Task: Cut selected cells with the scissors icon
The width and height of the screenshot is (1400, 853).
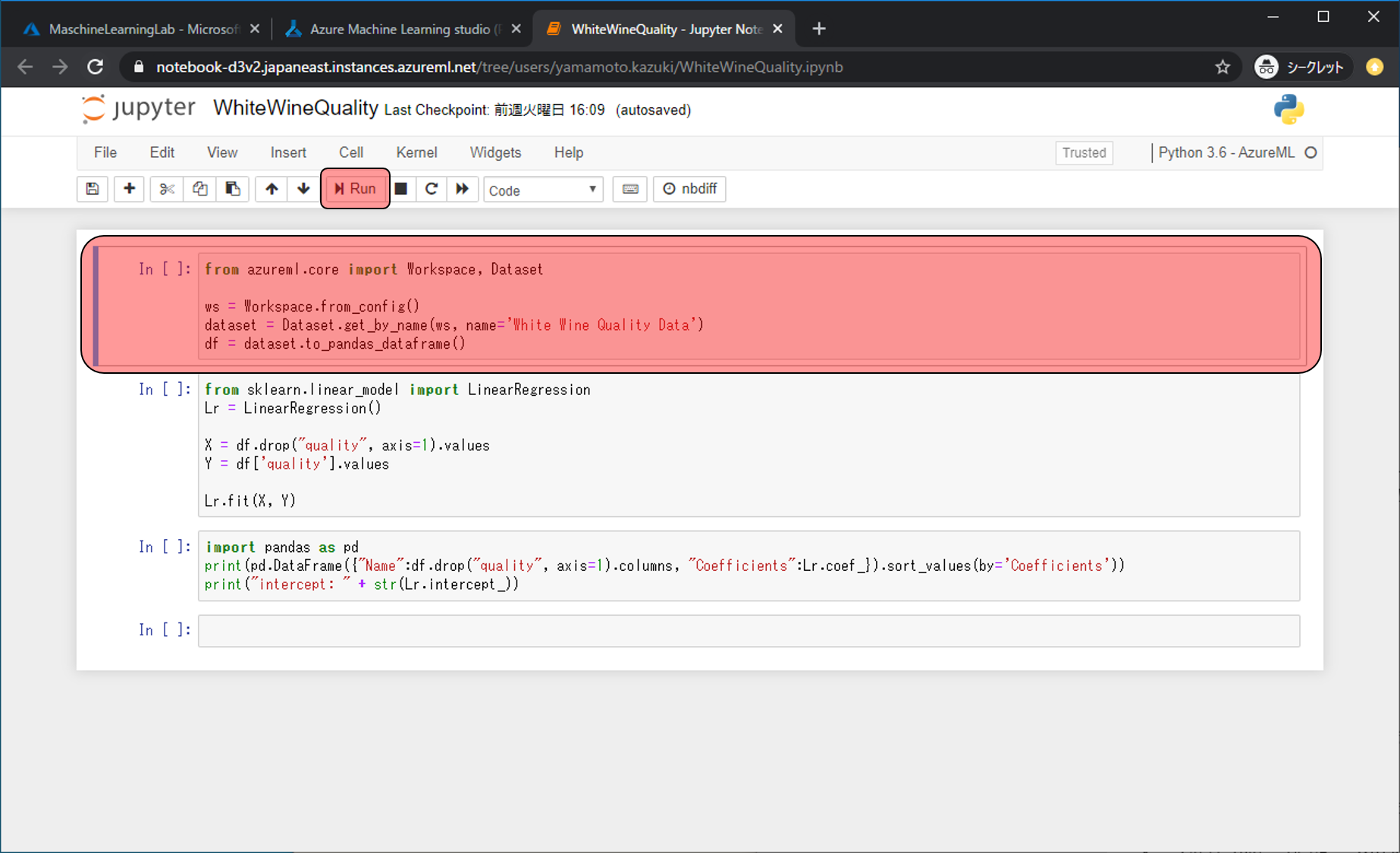Action: pos(167,189)
